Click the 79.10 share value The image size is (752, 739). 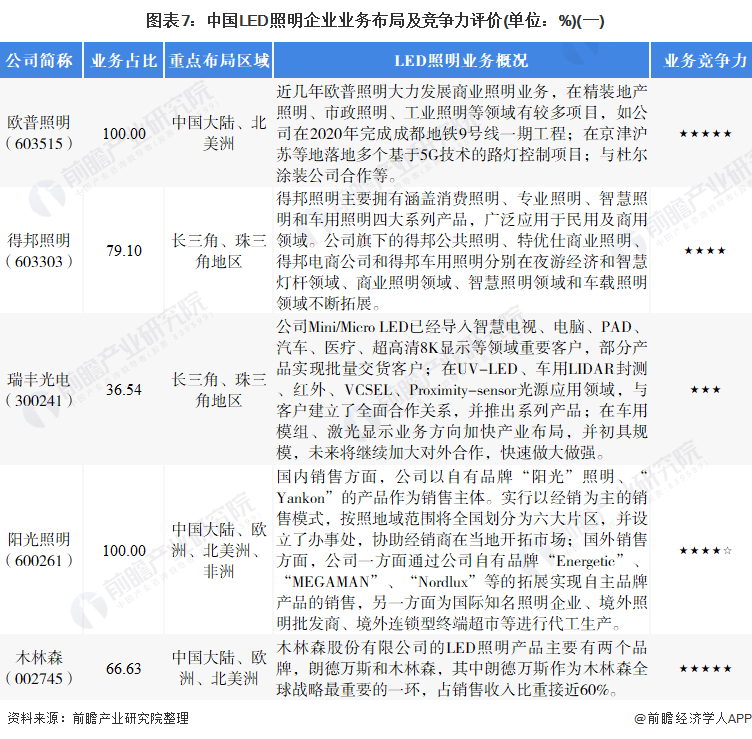pyautogui.click(x=124, y=251)
